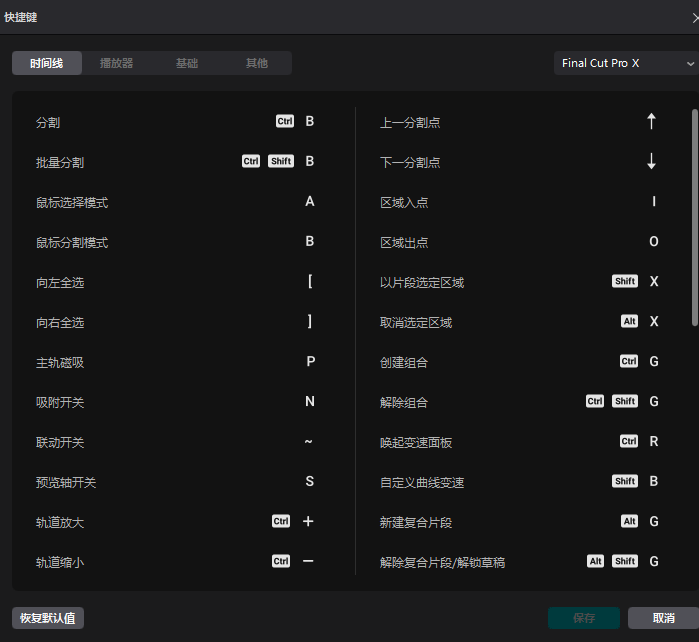Open the Final Cut Pro X preset dropdown
Screen dimensions: 699x642
[x=626, y=63]
